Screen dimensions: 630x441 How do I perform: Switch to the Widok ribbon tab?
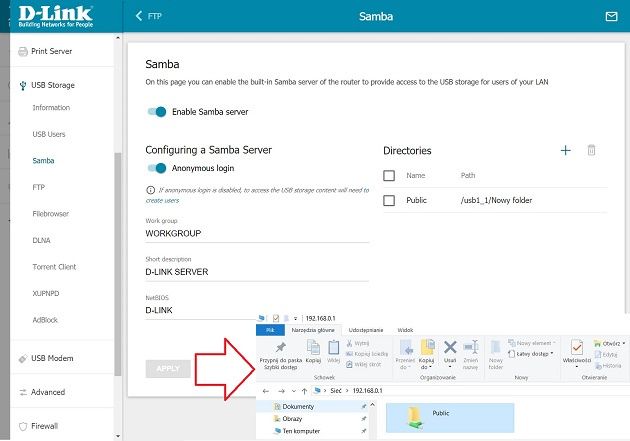pyautogui.click(x=405, y=330)
